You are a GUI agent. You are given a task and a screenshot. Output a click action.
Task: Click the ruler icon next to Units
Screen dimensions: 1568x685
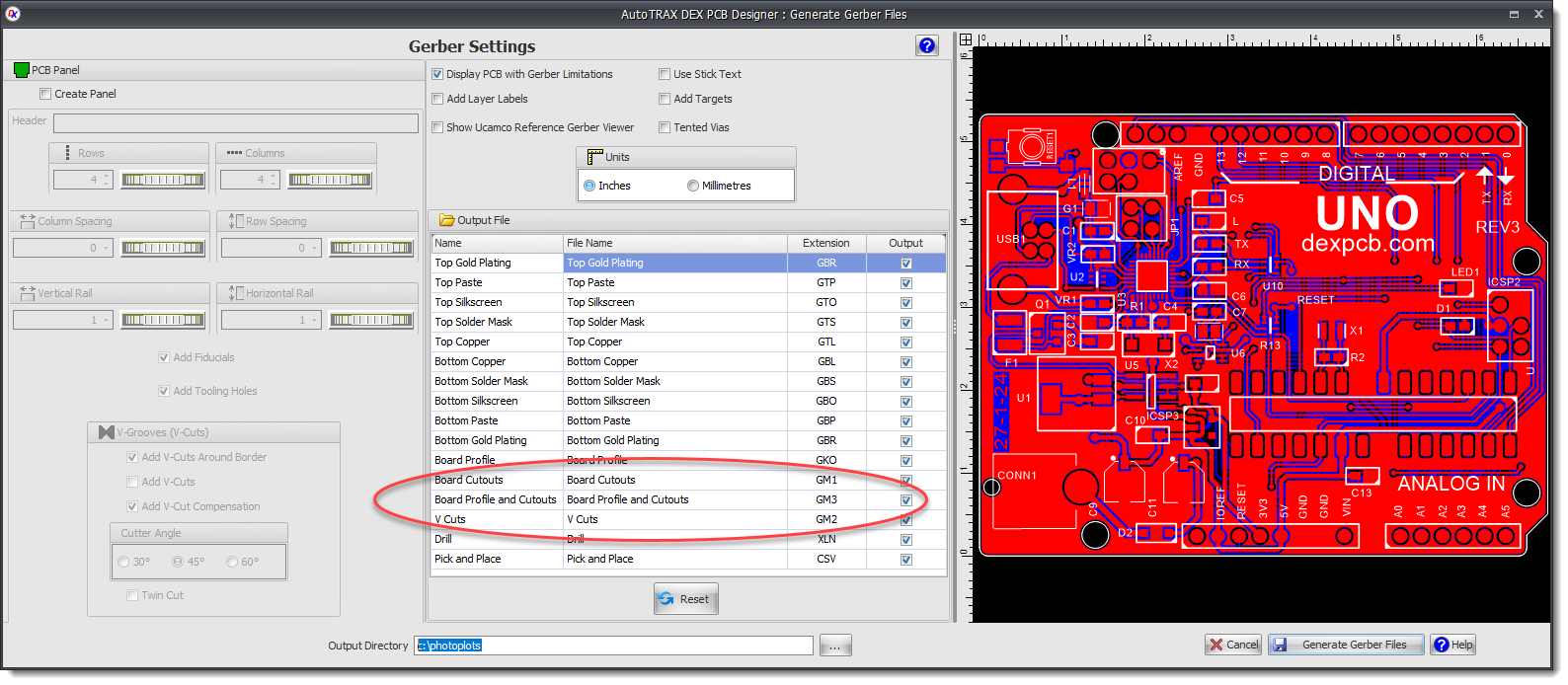594,157
